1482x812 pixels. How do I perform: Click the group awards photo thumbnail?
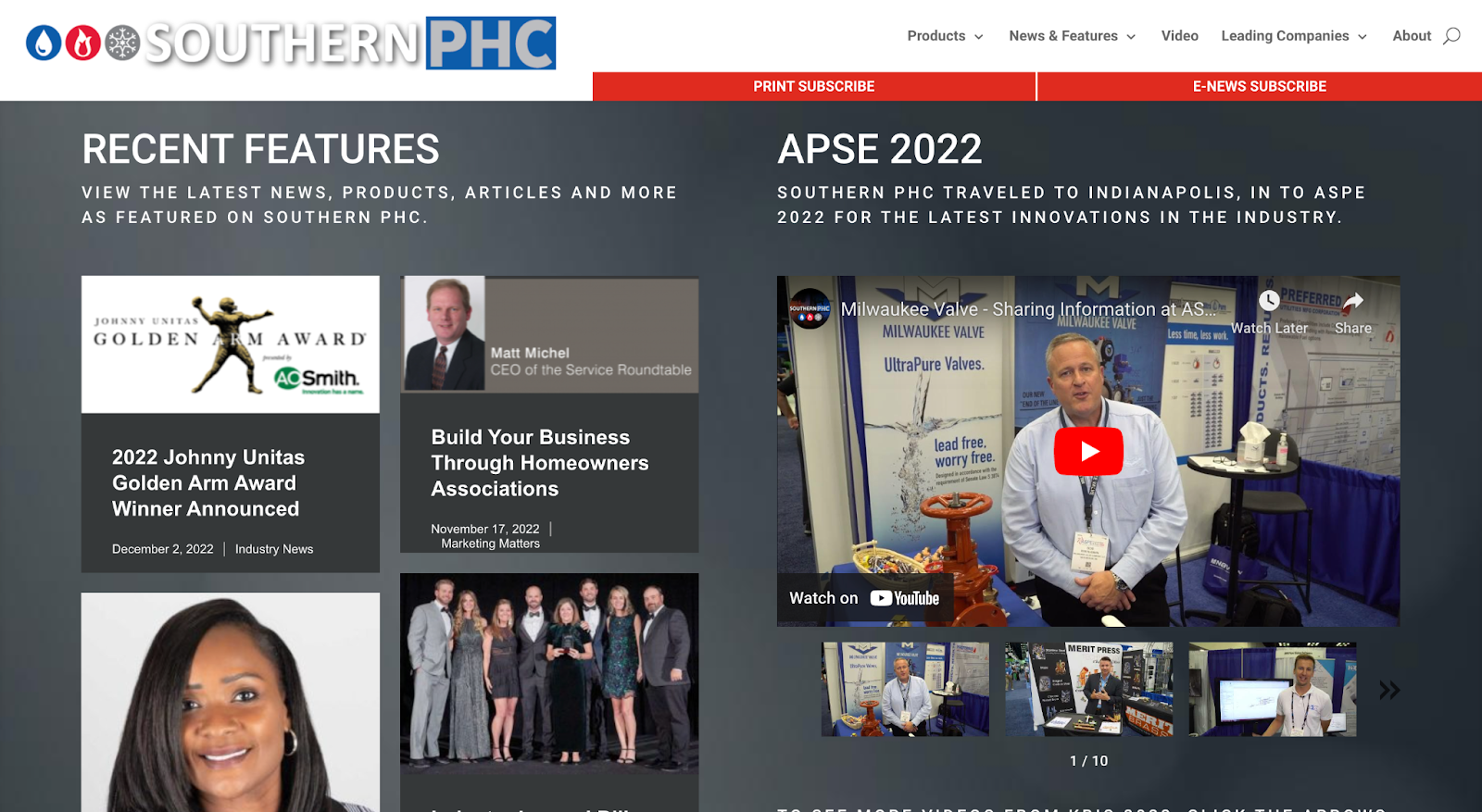point(549,674)
